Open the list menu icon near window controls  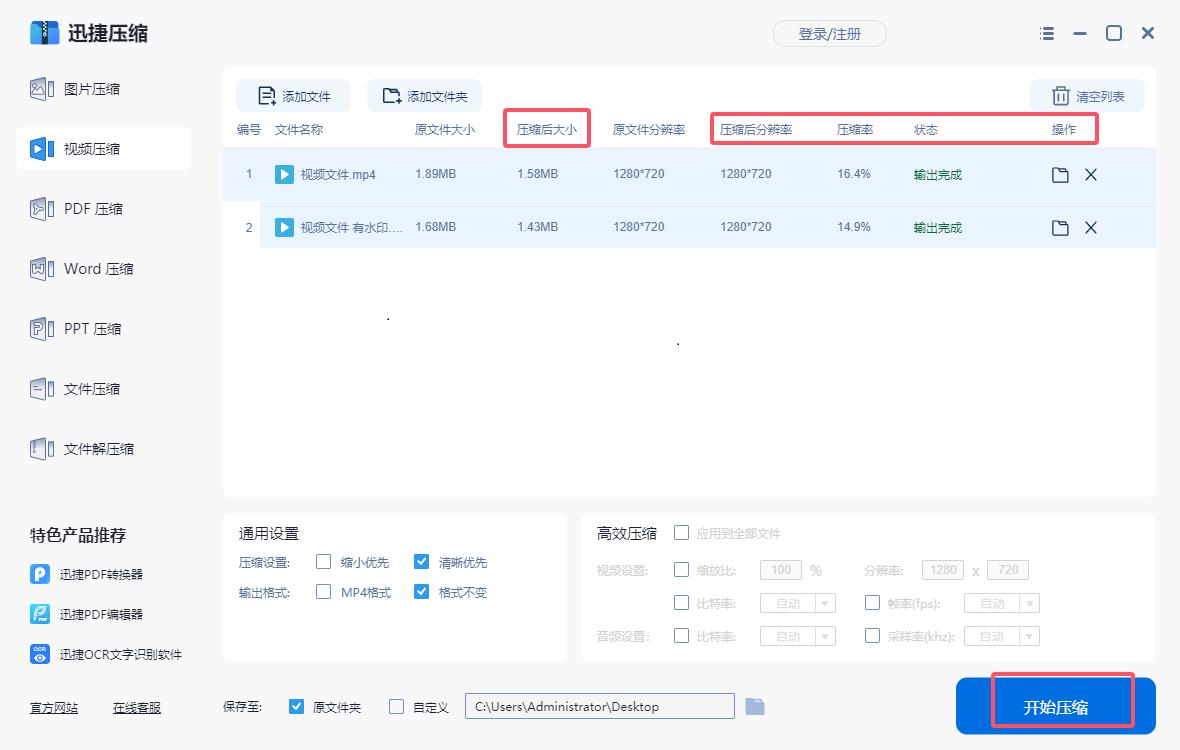tap(1046, 33)
